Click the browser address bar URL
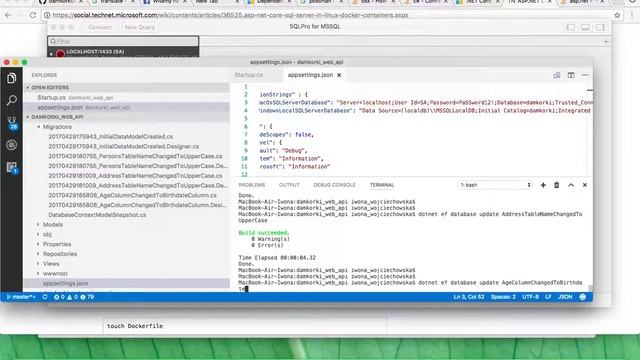Viewport: 640px width, 360px height. click(230, 15)
